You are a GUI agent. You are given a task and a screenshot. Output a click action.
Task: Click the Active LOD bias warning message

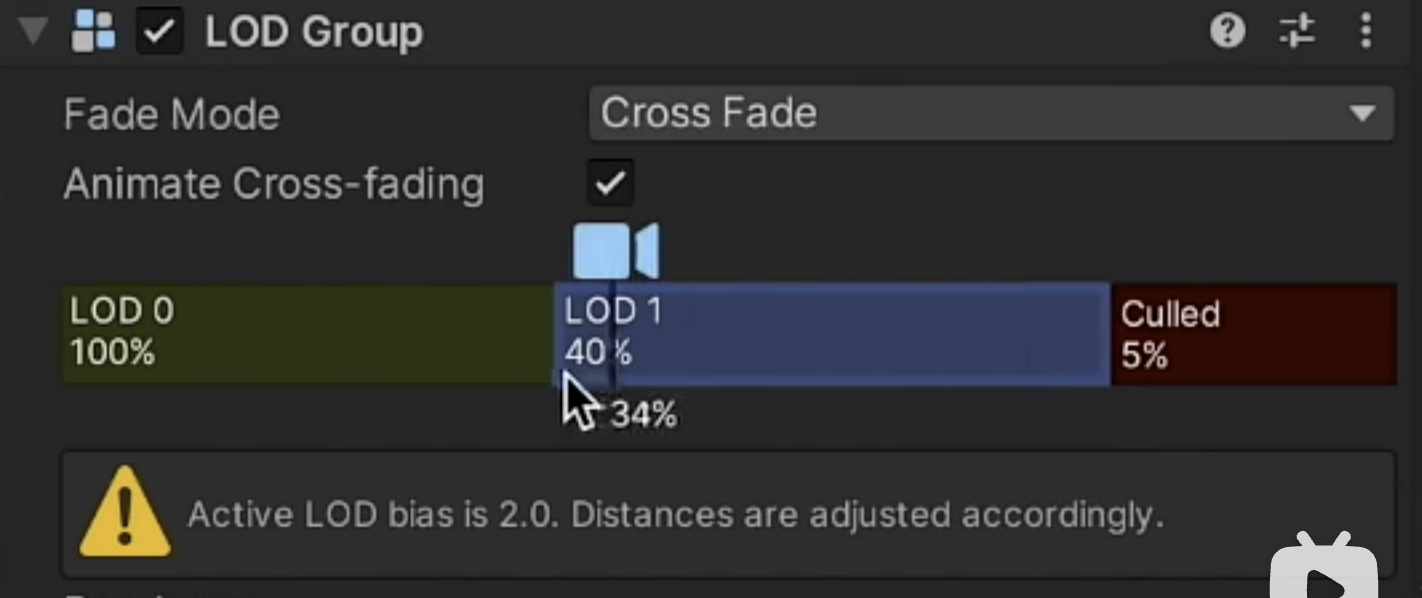click(x=675, y=515)
